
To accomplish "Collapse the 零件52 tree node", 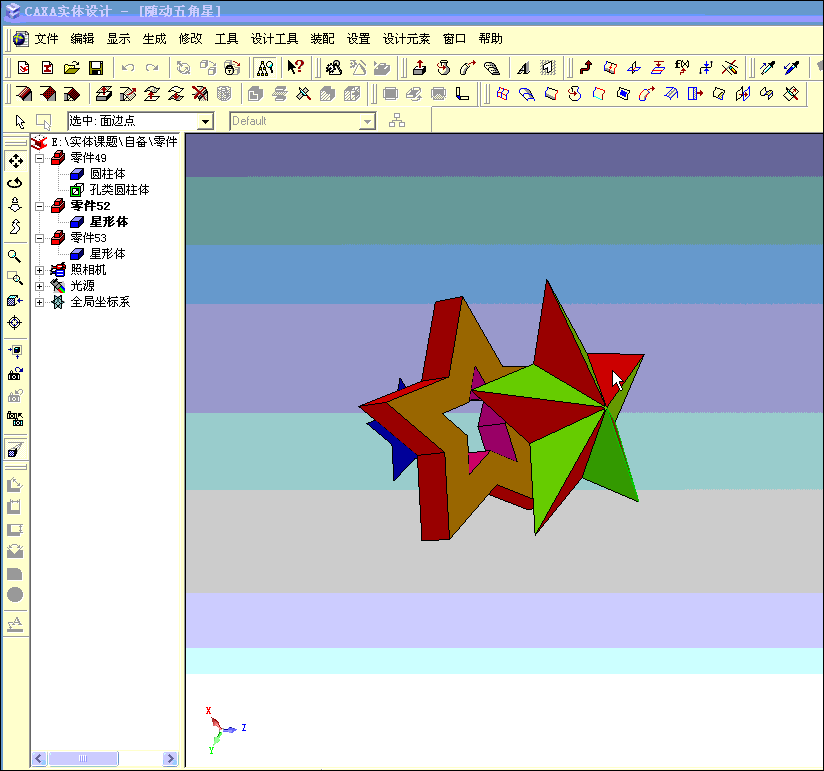I will pyautogui.click(x=39, y=207).
